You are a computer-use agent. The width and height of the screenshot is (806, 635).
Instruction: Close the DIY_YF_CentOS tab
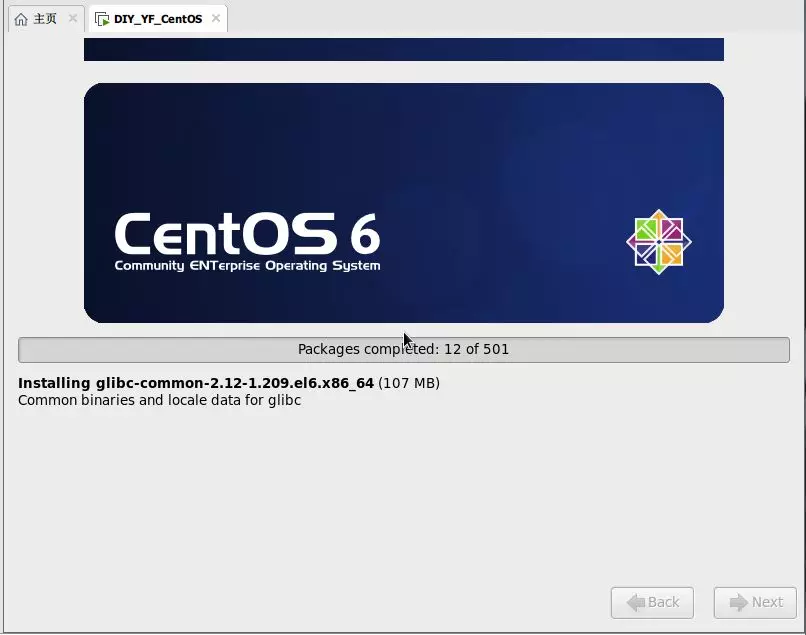tap(216, 19)
